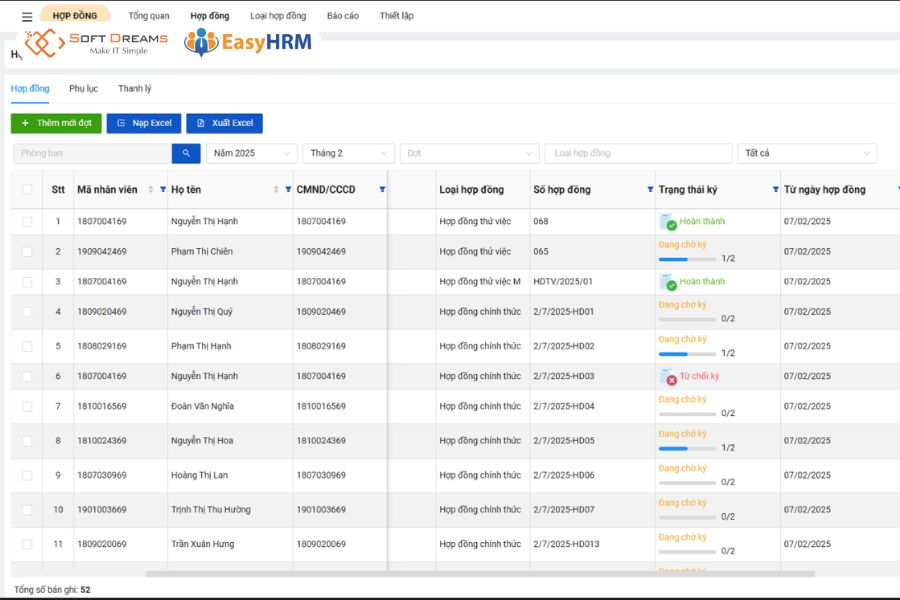Check the row for Nguyễn Thị Hạnh contract 068
Viewport: 900px width, 600px height.
click(x=27, y=221)
